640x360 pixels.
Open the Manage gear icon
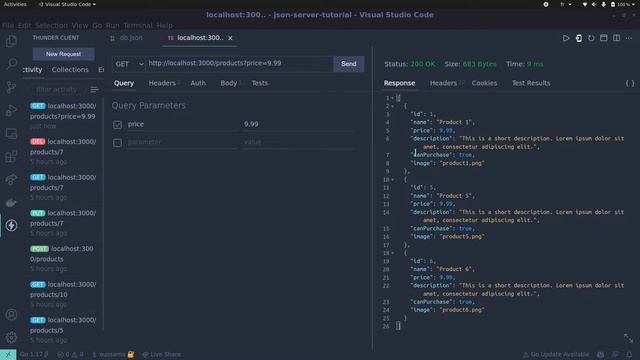click(11, 337)
